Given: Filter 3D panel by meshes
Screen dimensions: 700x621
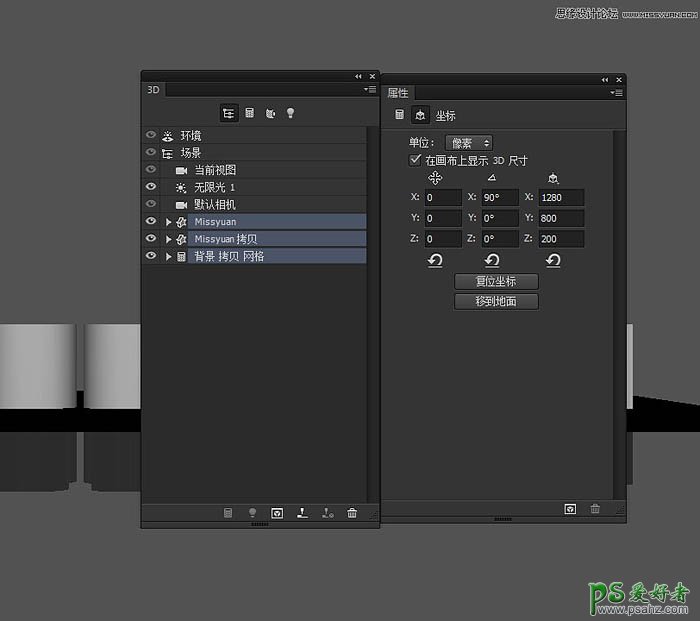Looking at the screenshot, I should 249,114.
